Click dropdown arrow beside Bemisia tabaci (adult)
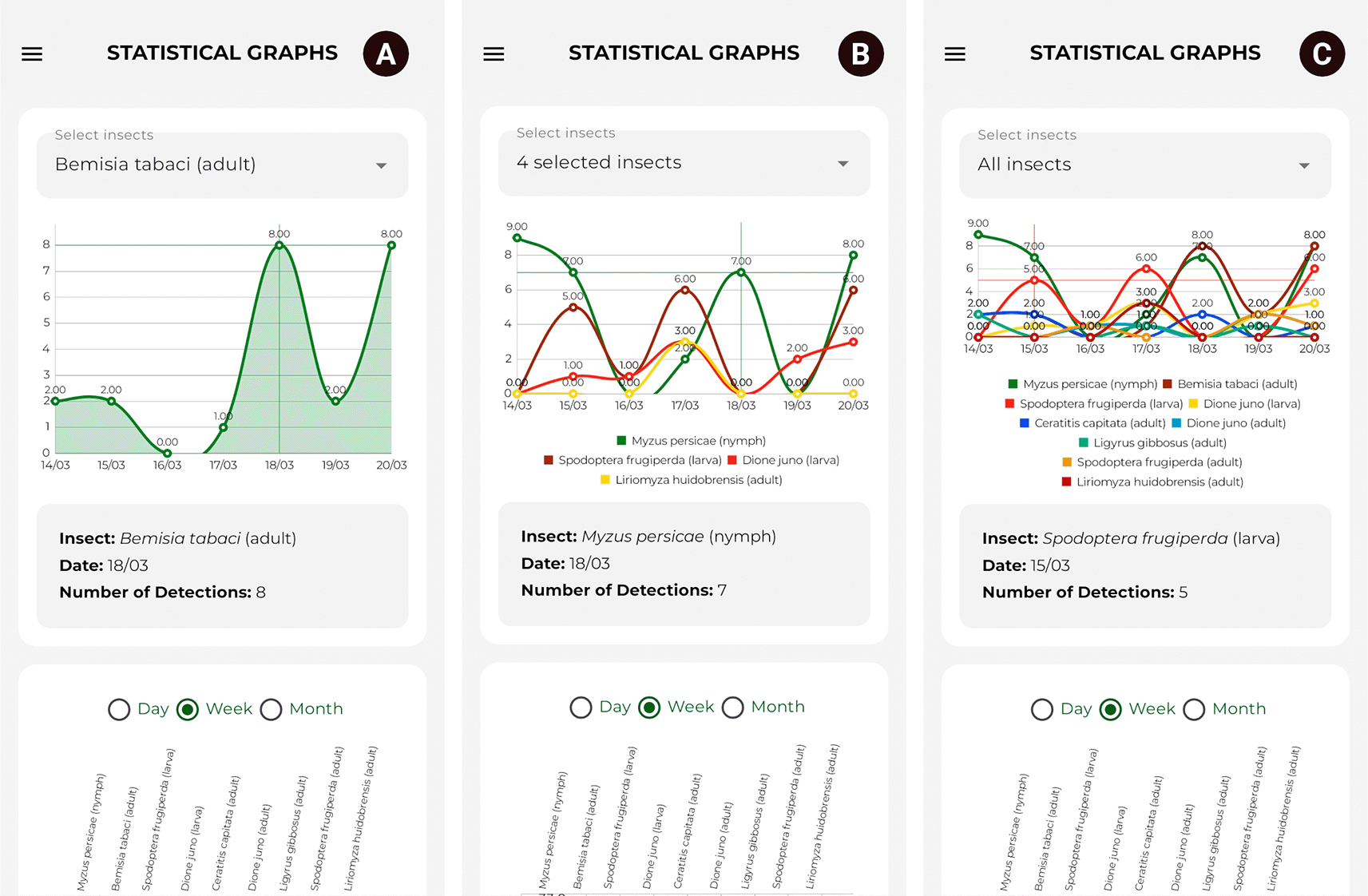 (382, 165)
